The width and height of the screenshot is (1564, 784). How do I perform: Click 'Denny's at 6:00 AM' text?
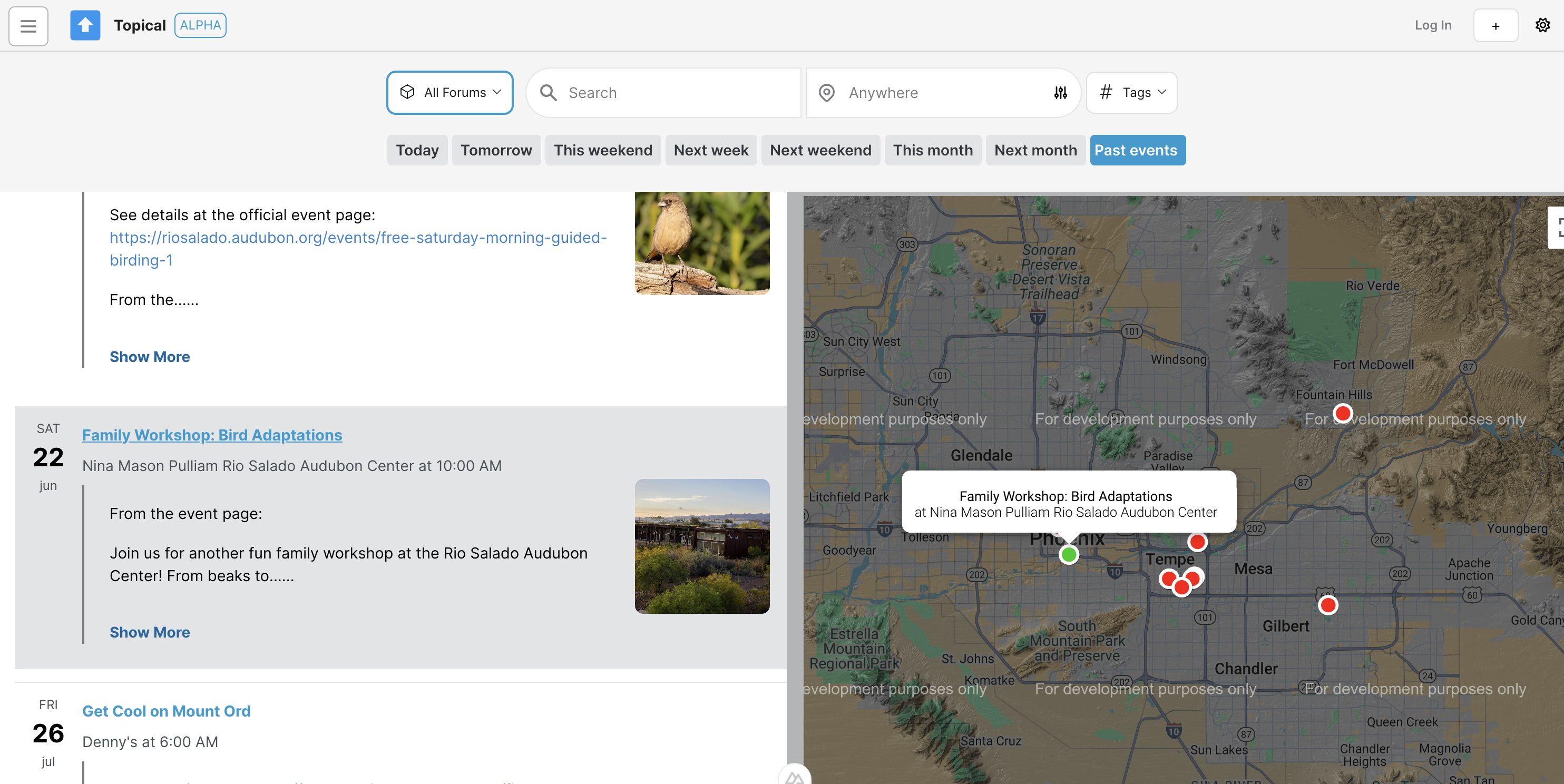pyautogui.click(x=150, y=742)
